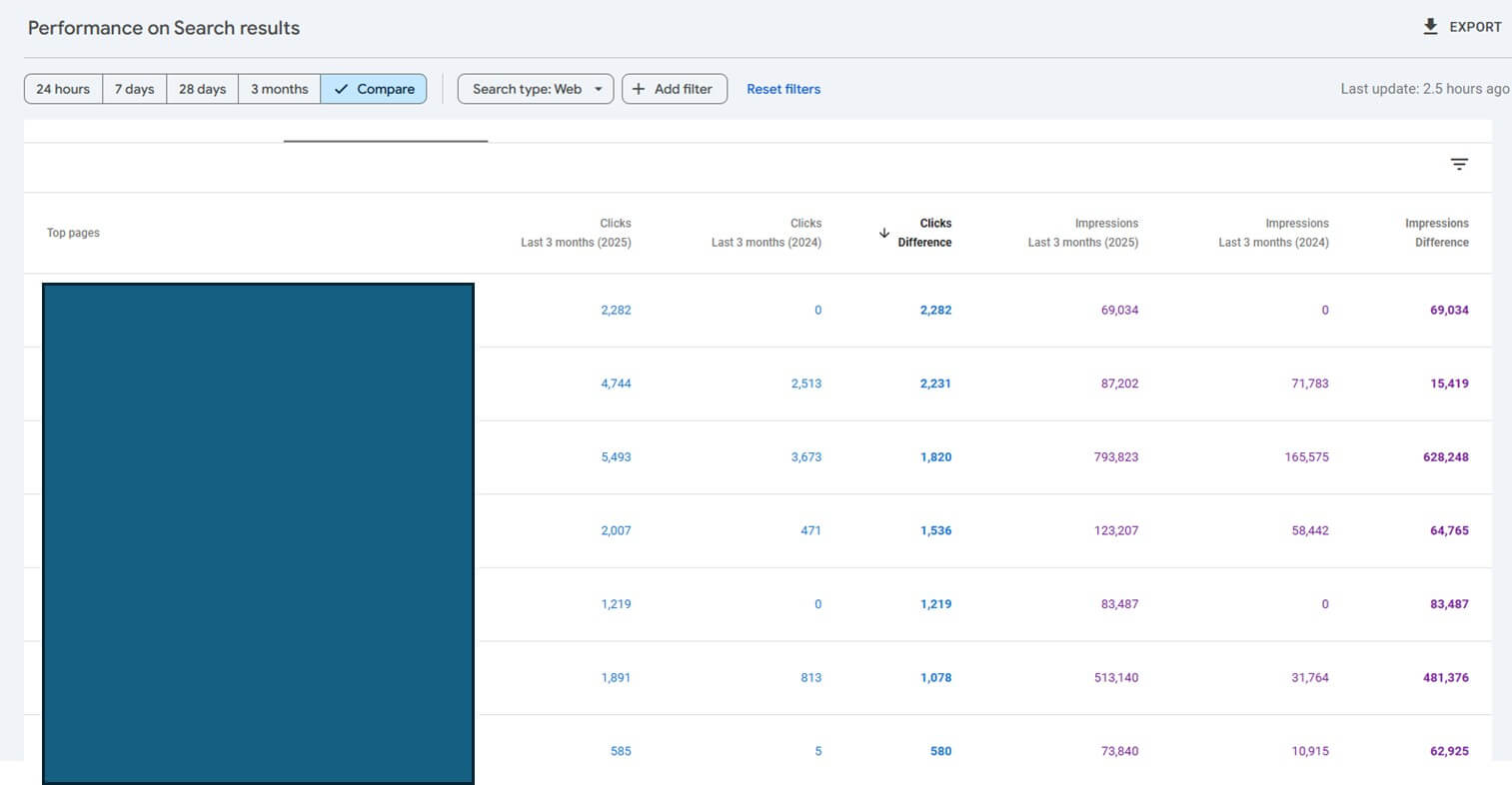This screenshot has height=785, width=1512.
Task: Click the 3,673 clicks value
Action: pyautogui.click(x=806, y=457)
